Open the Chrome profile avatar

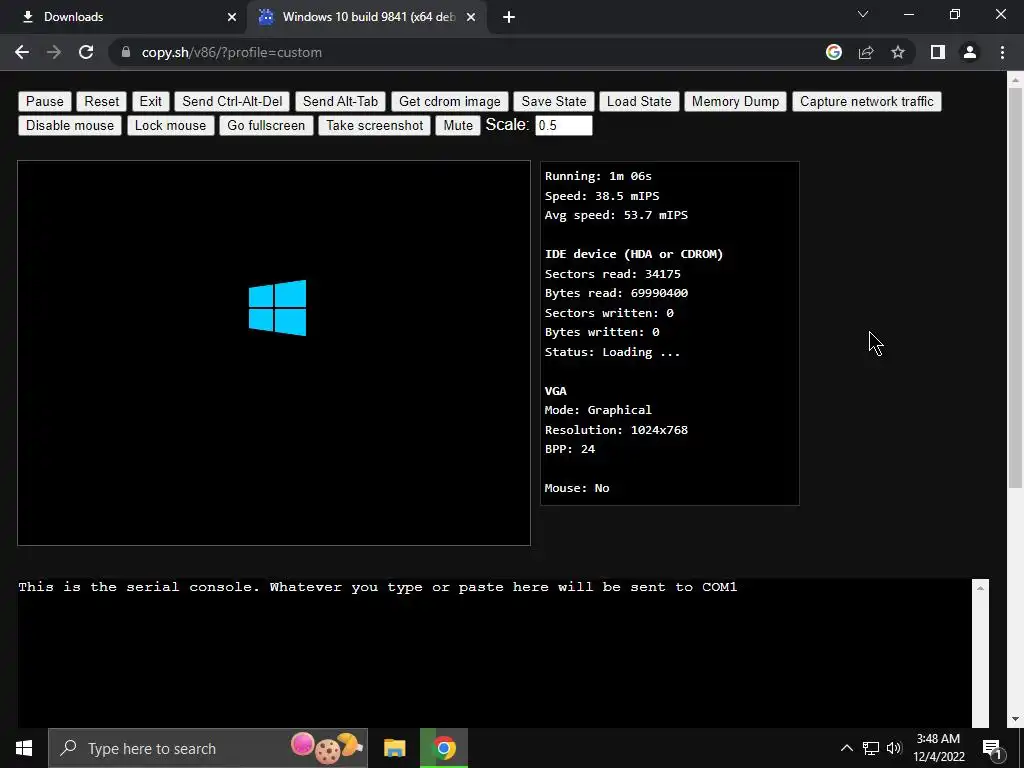point(970,52)
